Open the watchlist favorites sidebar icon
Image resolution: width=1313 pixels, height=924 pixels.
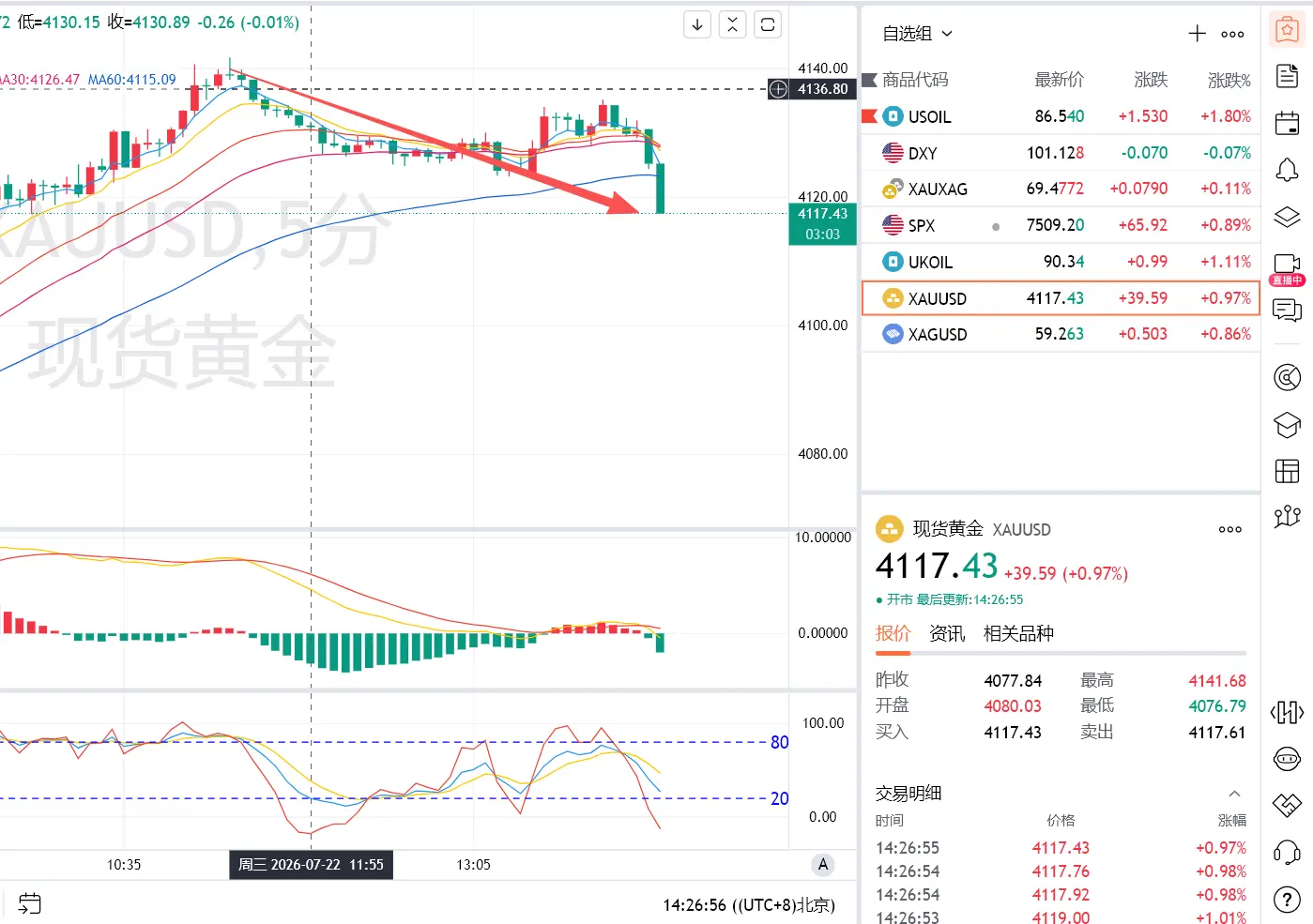pos(1287,30)
